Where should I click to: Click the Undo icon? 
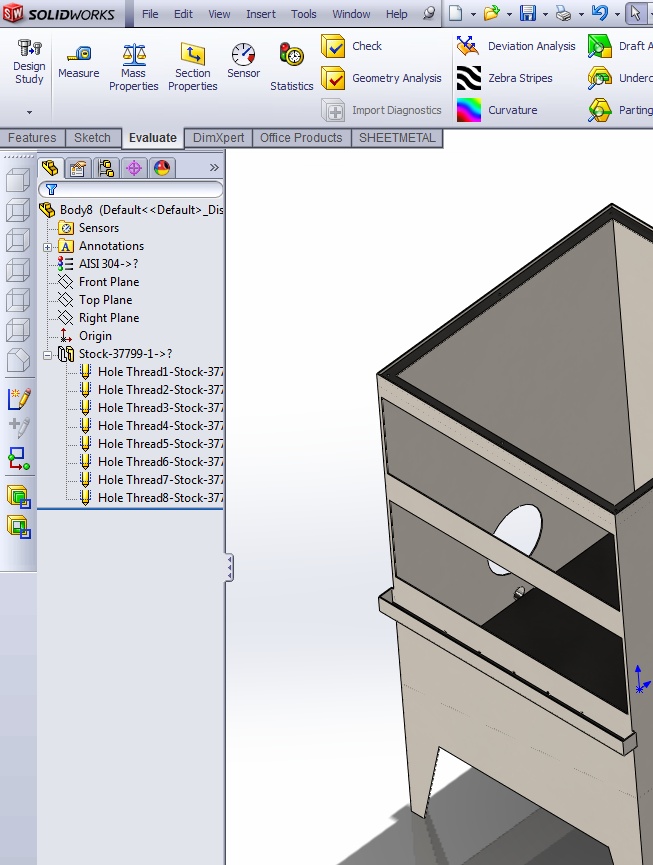point(600,13)
